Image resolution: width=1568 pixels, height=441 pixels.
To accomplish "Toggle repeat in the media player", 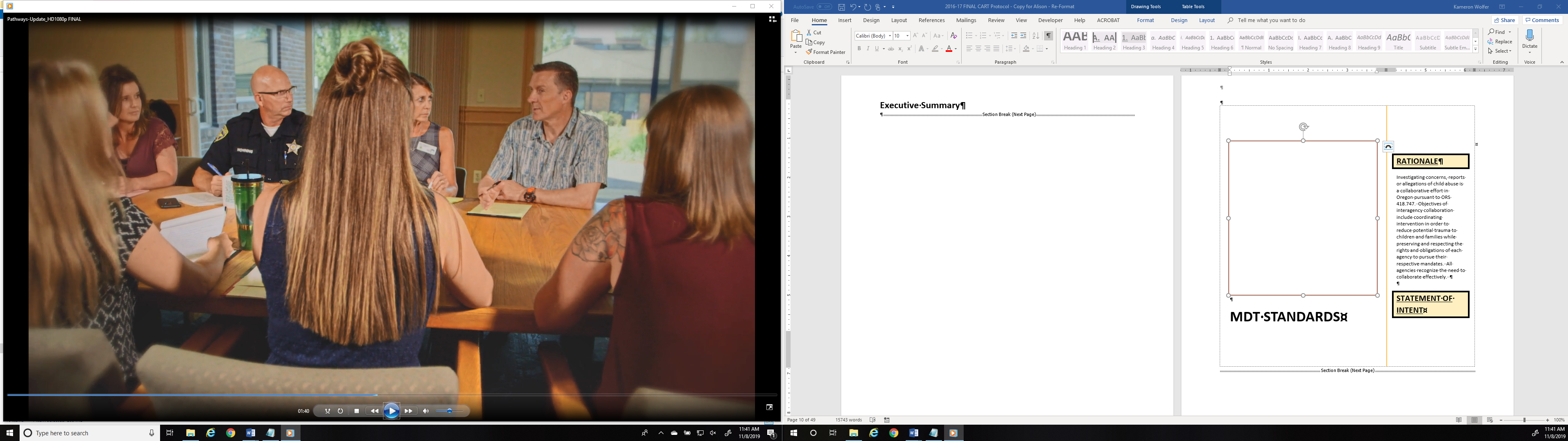I will (340, 411).
